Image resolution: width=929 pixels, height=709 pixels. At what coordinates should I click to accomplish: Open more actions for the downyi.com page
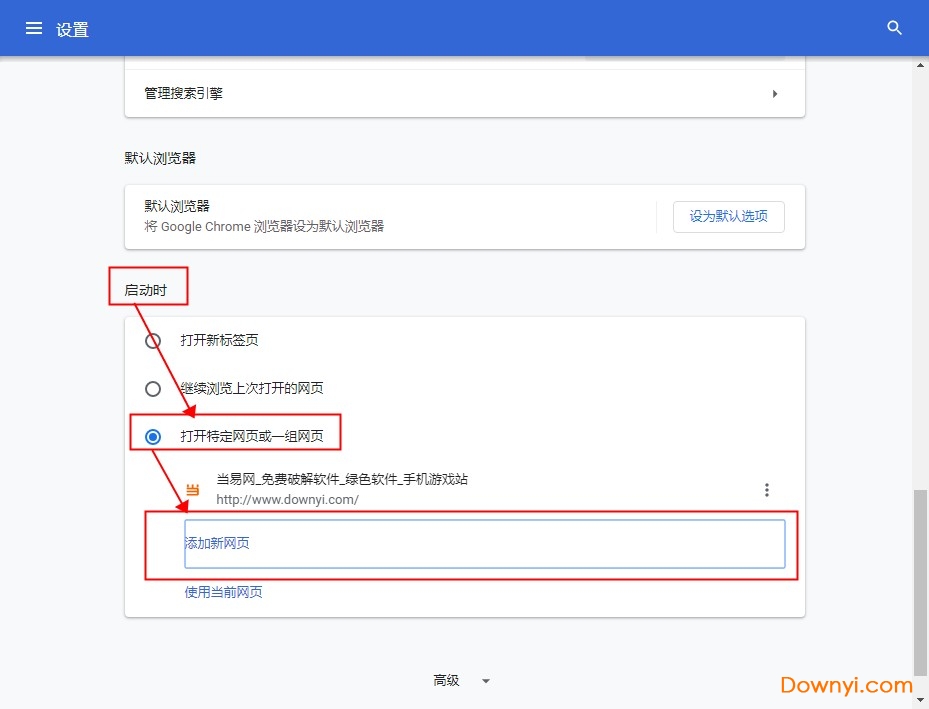(767, 490)
